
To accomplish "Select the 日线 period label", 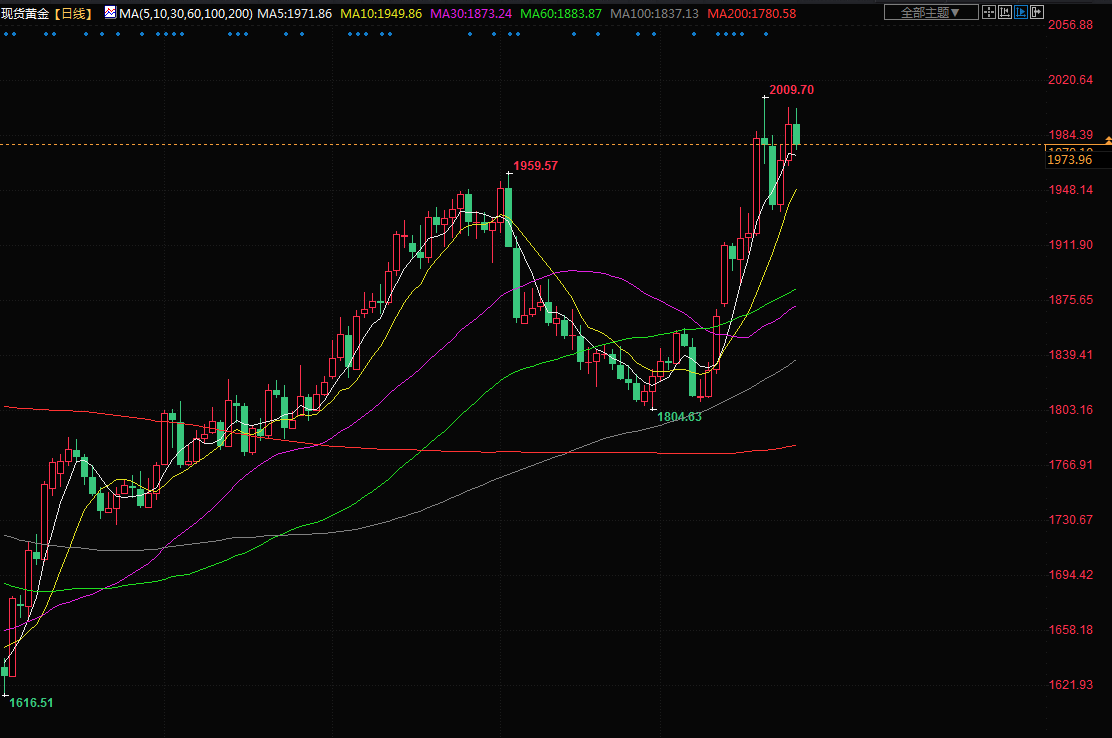I will (72, 14).
